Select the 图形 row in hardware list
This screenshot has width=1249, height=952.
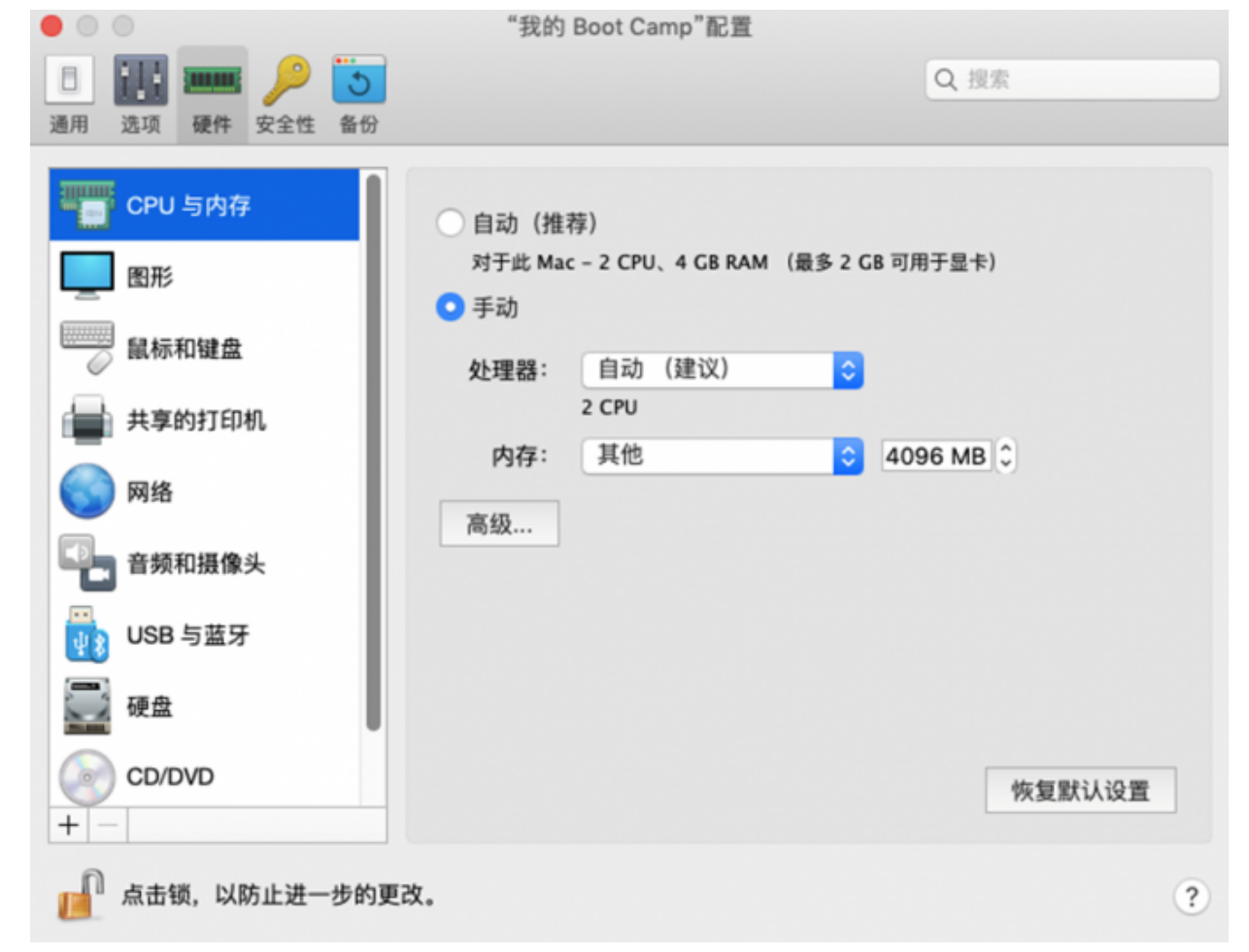(x=205, y=277)
